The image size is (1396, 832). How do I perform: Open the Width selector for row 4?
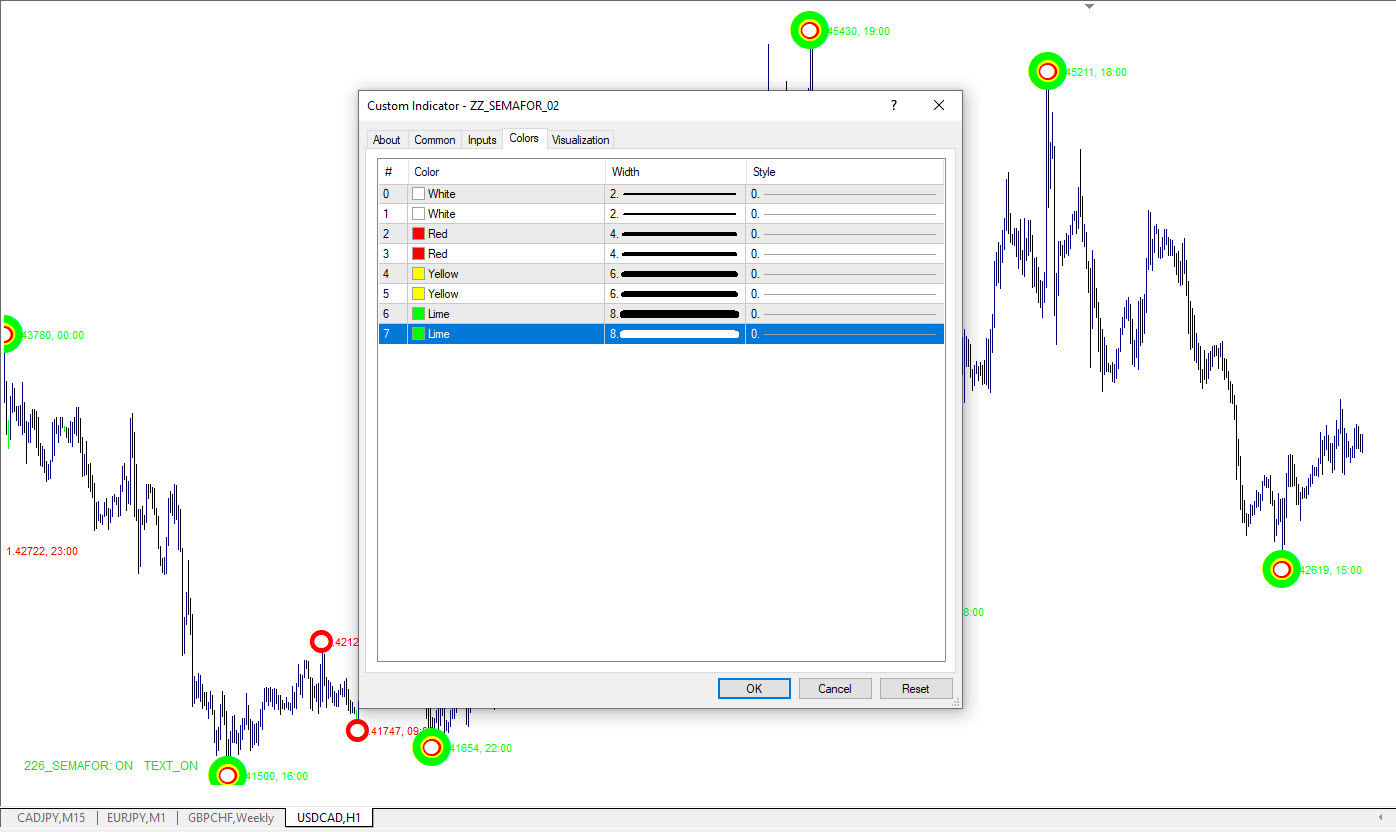[x=675, y=274]
